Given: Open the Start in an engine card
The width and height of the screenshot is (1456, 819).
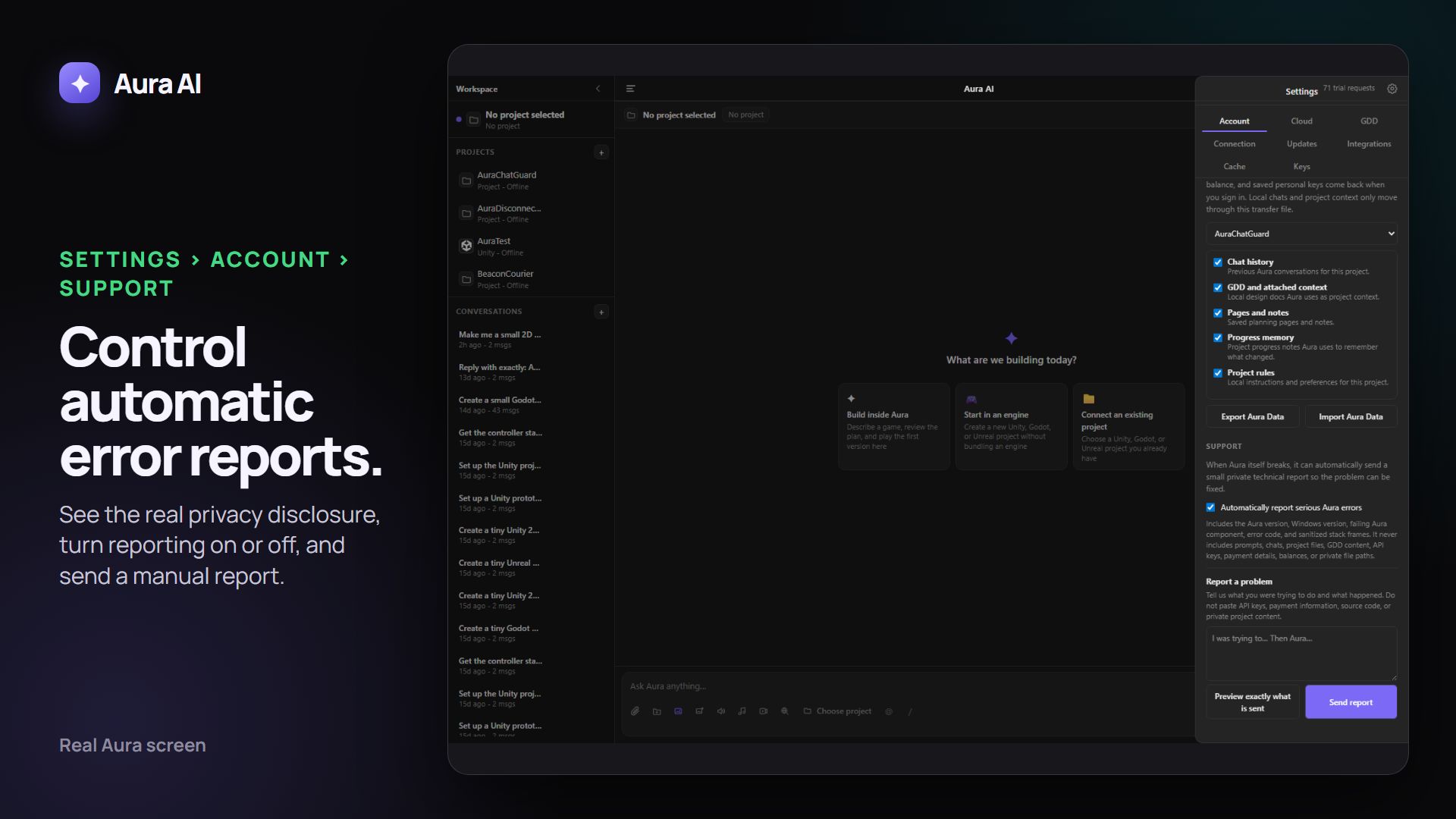Looking at the screenshot, I should pos(1011,426).
